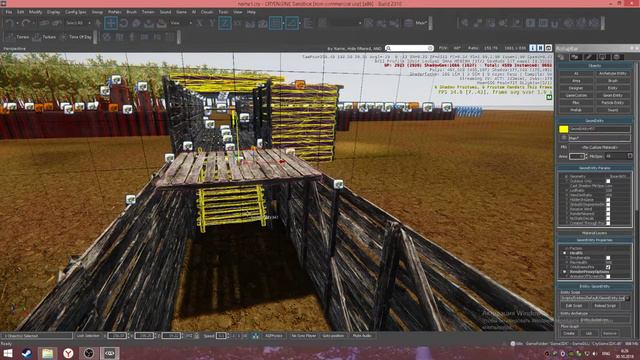Activate the Select (arrow) tool

coord(98,23)
